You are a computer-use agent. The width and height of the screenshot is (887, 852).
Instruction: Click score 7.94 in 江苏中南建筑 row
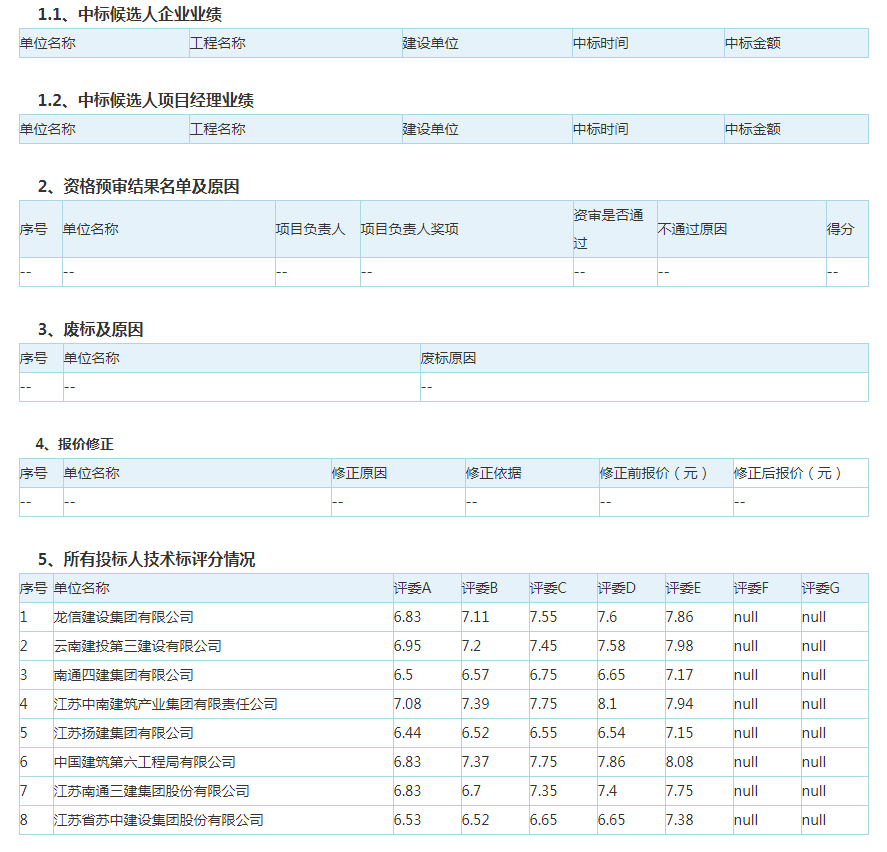point(679,704)
